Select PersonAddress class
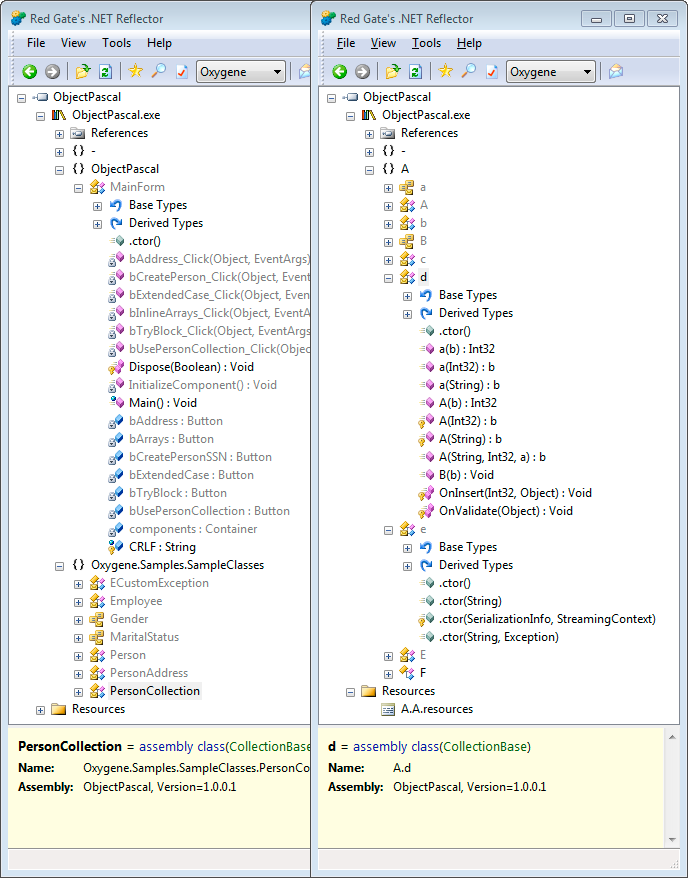The height and width of the screenshot is (878, 688). coord(149,673)
